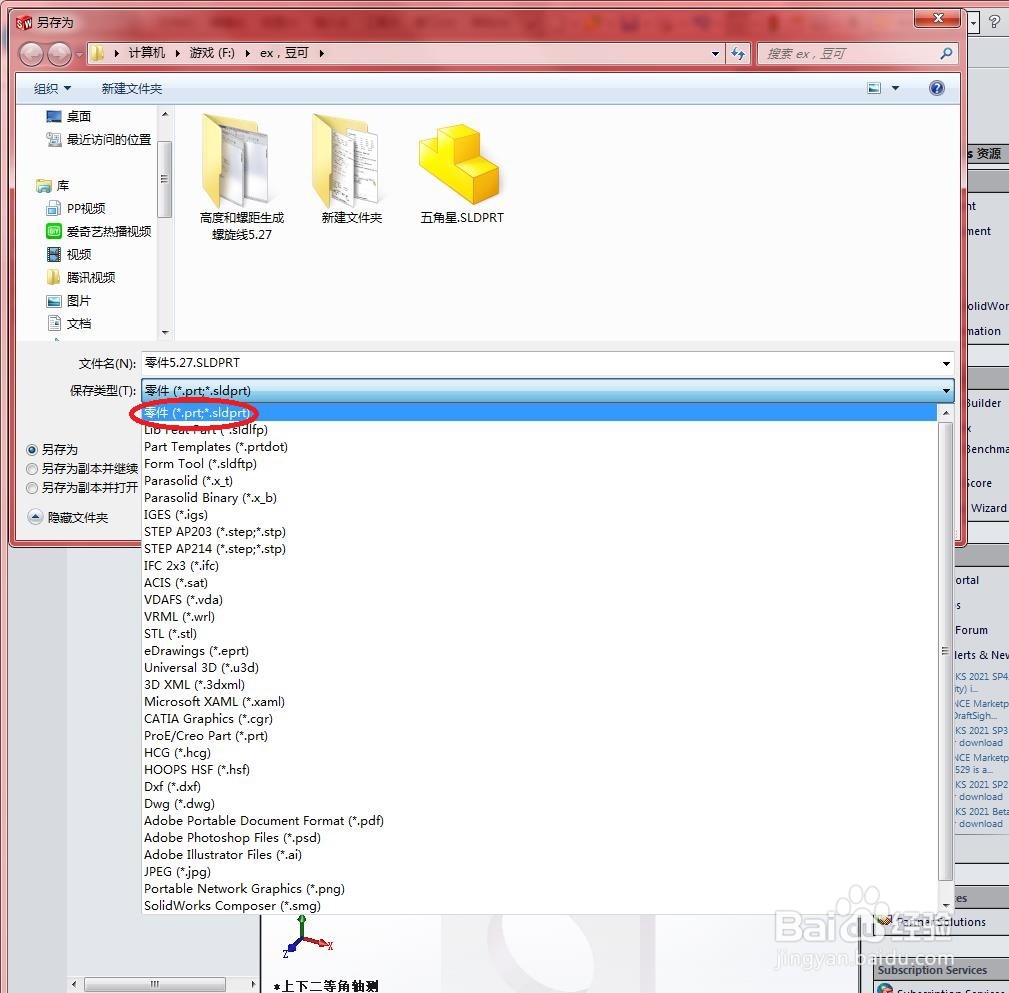This screenshot has height=993, width=1009.
Task: Choose 零件 (*.prt;*.sldprt) file type
Action: (x=539, y=413)
